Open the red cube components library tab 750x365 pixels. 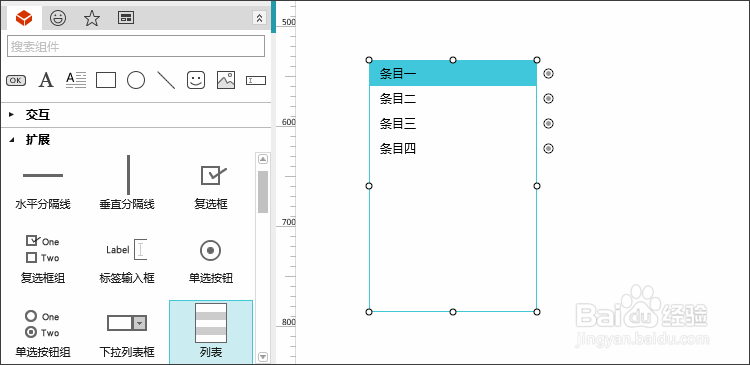tap(24, 18)
